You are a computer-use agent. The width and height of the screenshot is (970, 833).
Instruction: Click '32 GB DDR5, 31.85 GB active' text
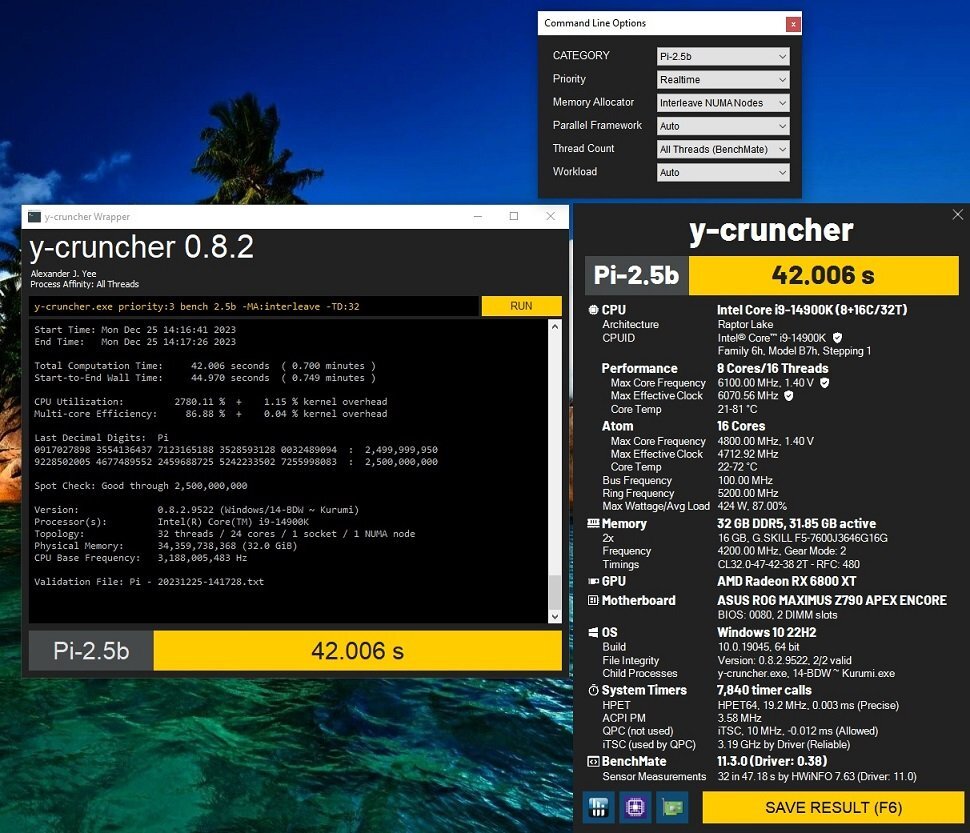pyautogui.click(x=796, y=523)
